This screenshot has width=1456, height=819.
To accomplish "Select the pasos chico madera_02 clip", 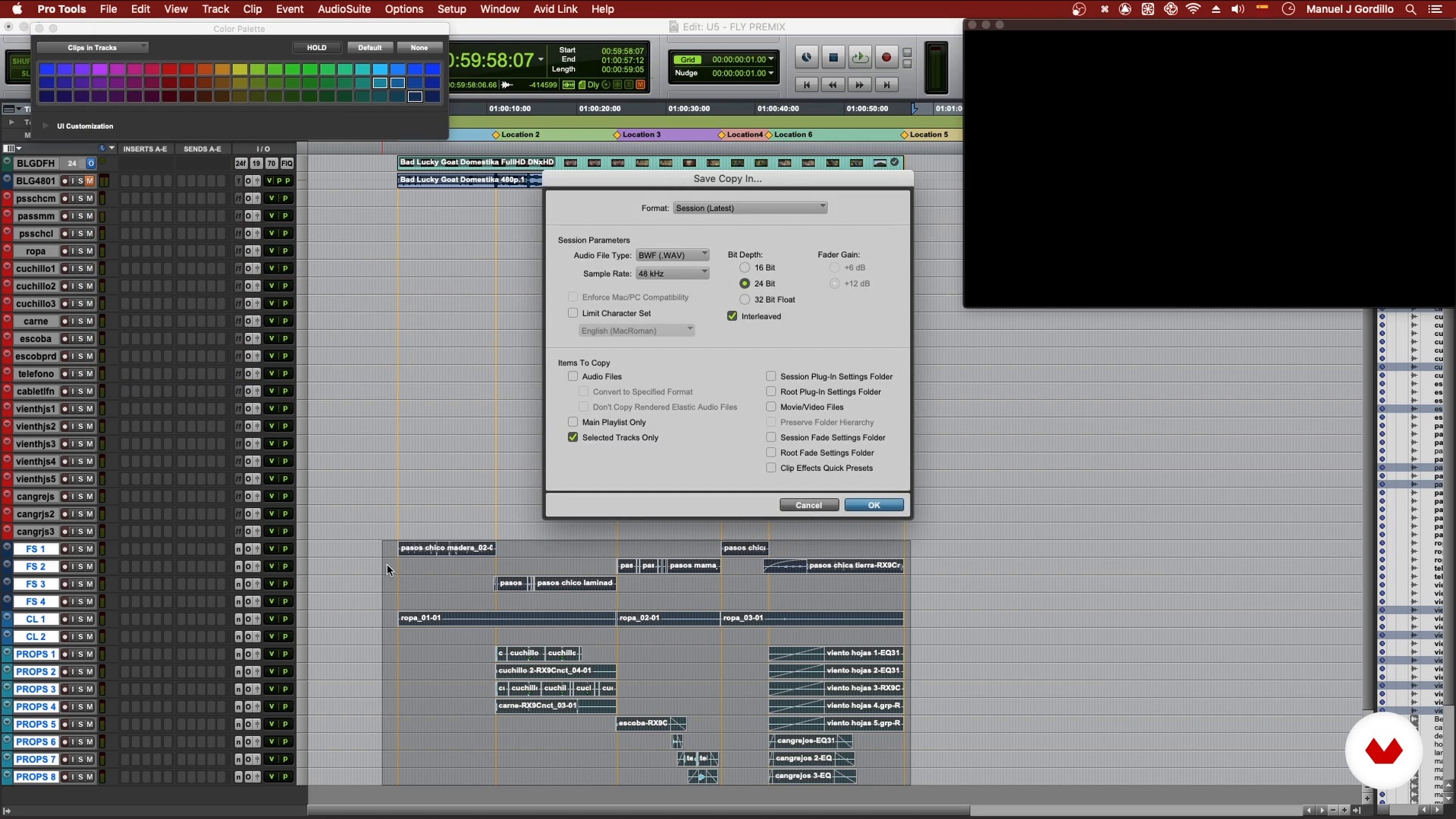I will (x=447, y=548).
